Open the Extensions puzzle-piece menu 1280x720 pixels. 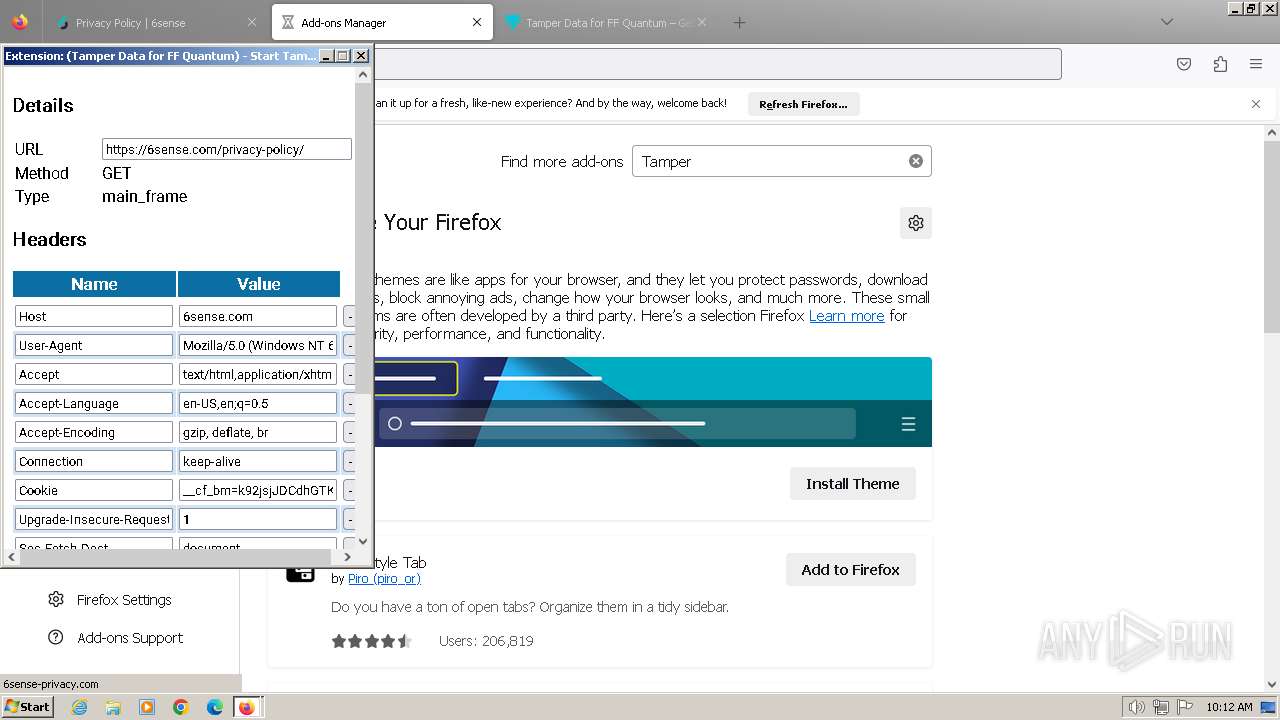[x=1220, y=64]
